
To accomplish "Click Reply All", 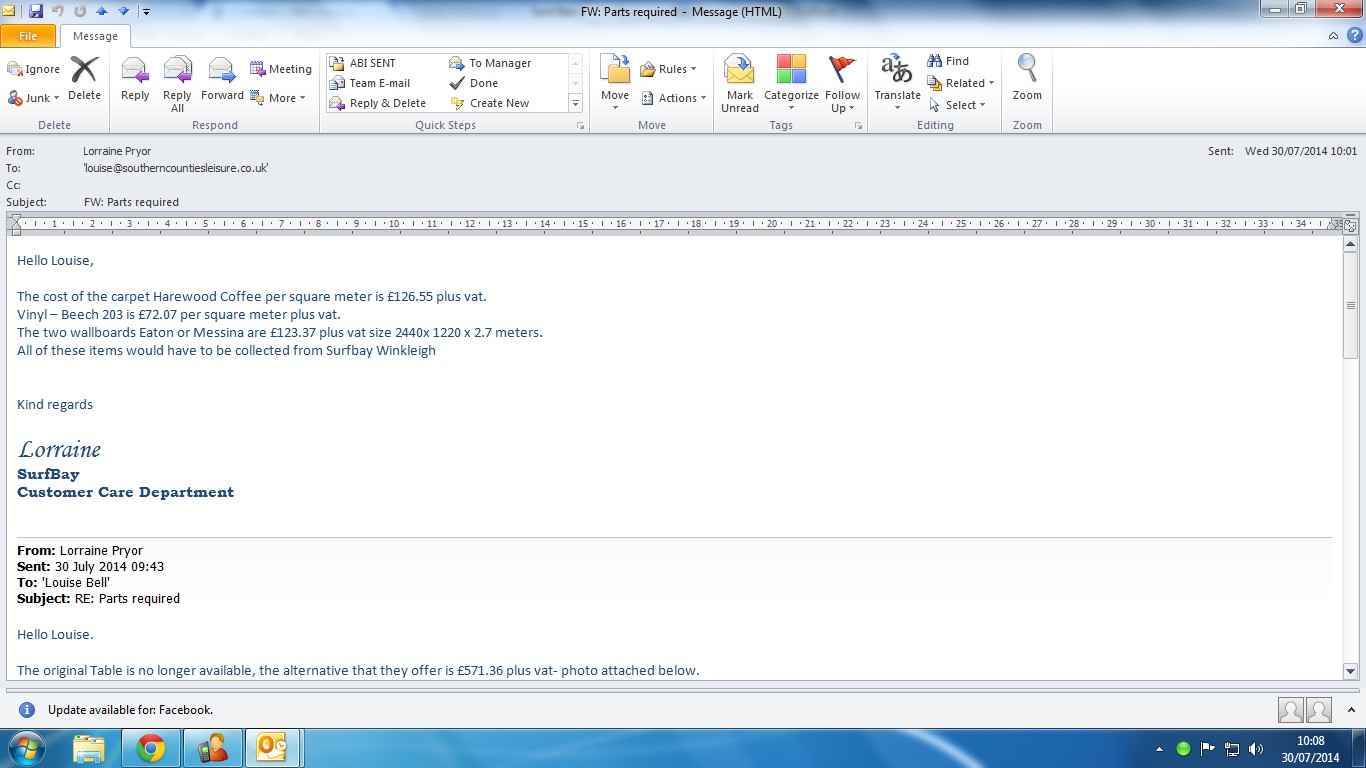I will click(177, 84).
